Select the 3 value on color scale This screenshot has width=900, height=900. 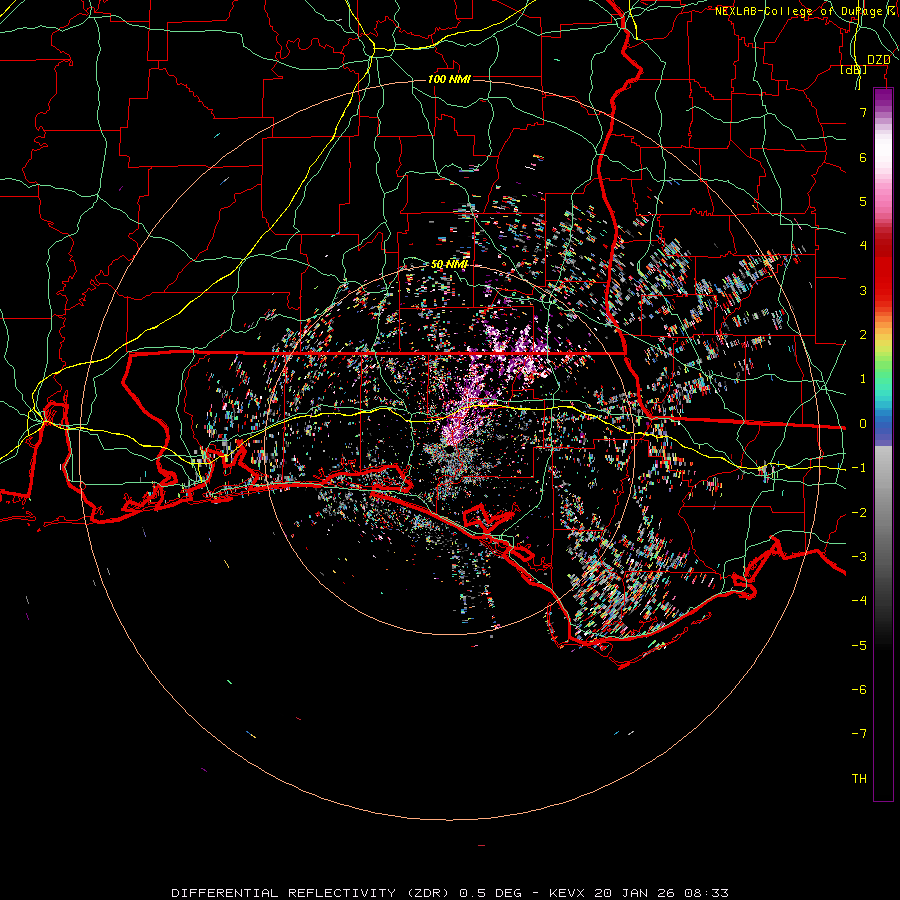point(863,290)
